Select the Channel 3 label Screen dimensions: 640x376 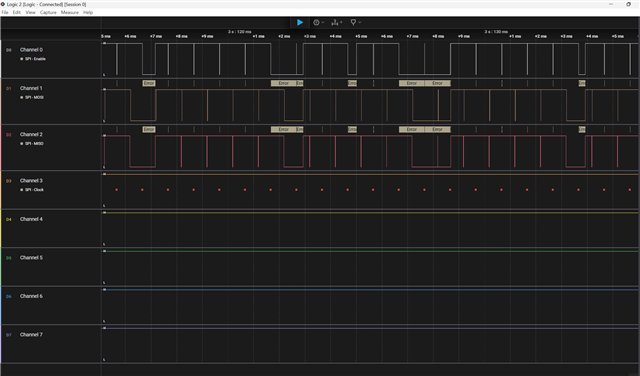click(x=31, y=180)
